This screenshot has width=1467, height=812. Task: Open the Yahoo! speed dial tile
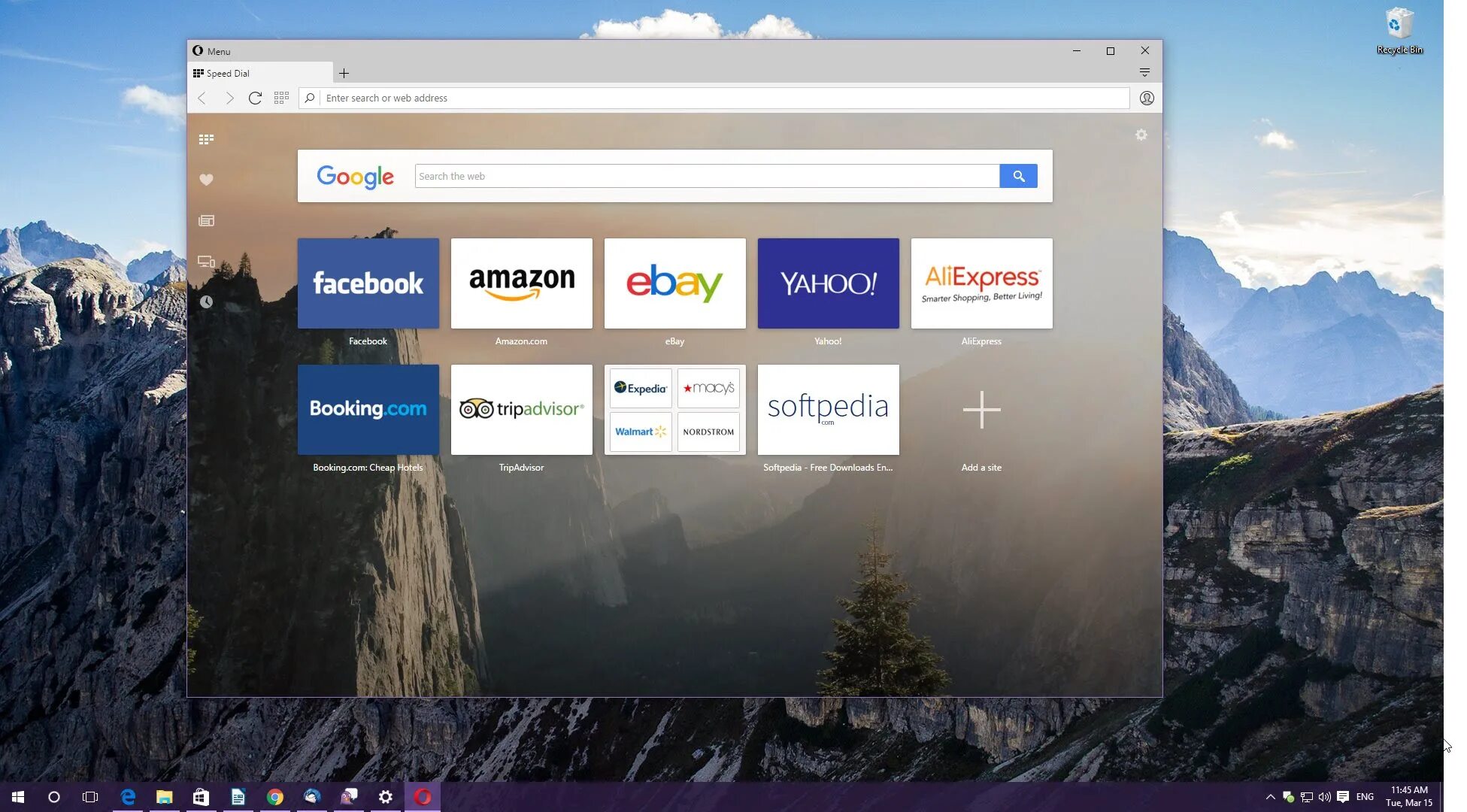829,283
